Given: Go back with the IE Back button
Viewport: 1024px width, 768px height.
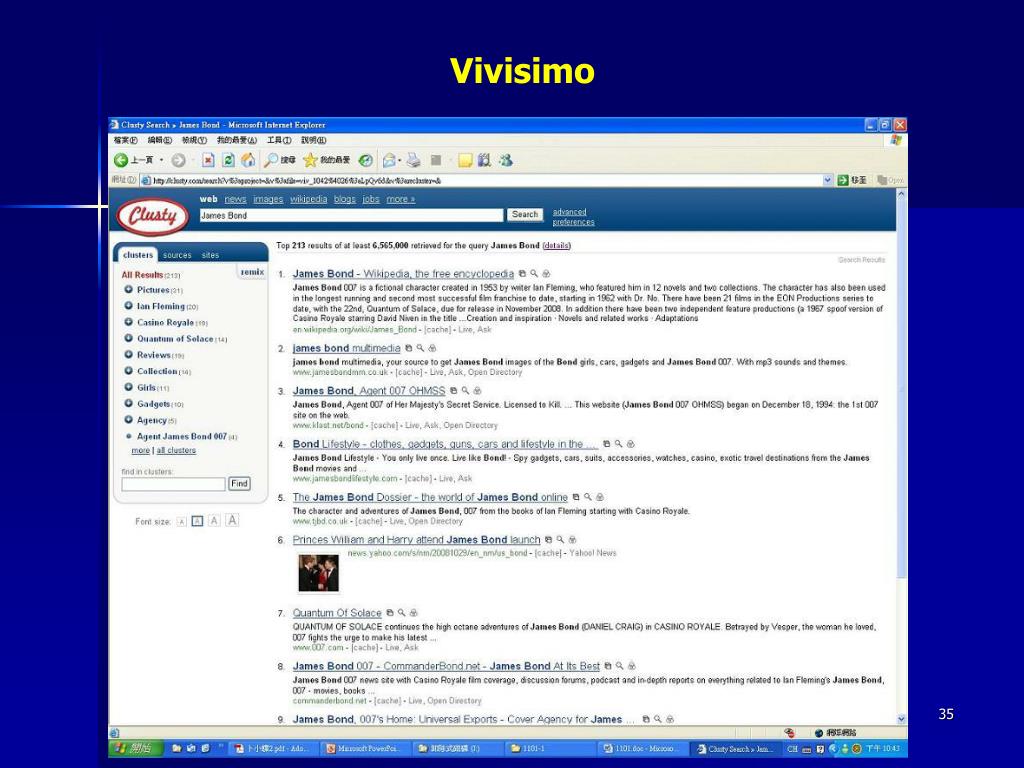Looking at the screenshot, I should (x=135, y=160).
